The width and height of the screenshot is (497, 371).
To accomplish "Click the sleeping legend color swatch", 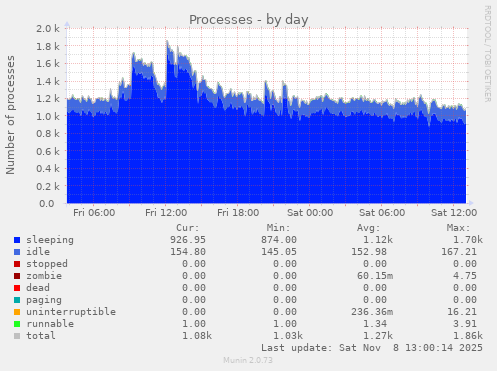I will [17, 240].
